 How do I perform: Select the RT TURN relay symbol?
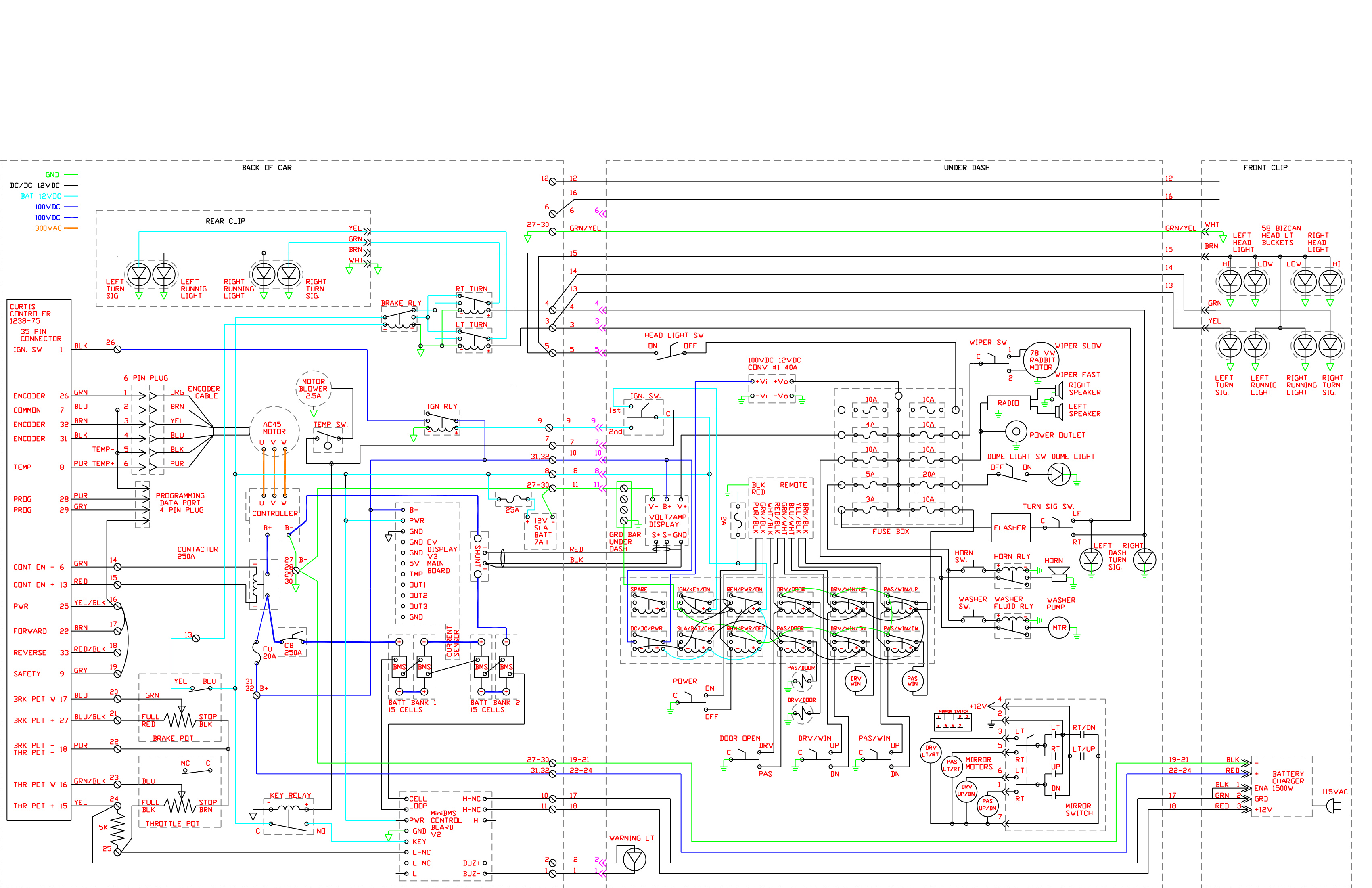point(474,306)
